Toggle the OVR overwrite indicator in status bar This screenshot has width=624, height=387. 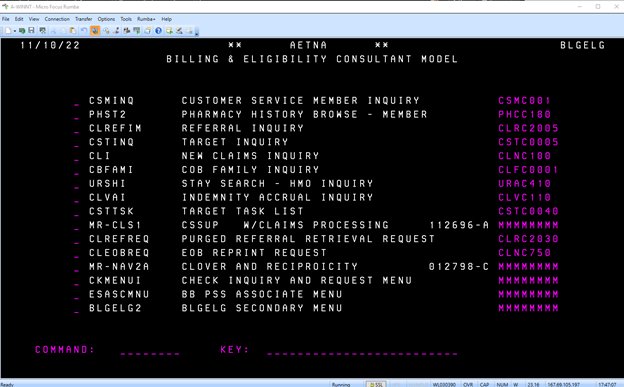468,384
